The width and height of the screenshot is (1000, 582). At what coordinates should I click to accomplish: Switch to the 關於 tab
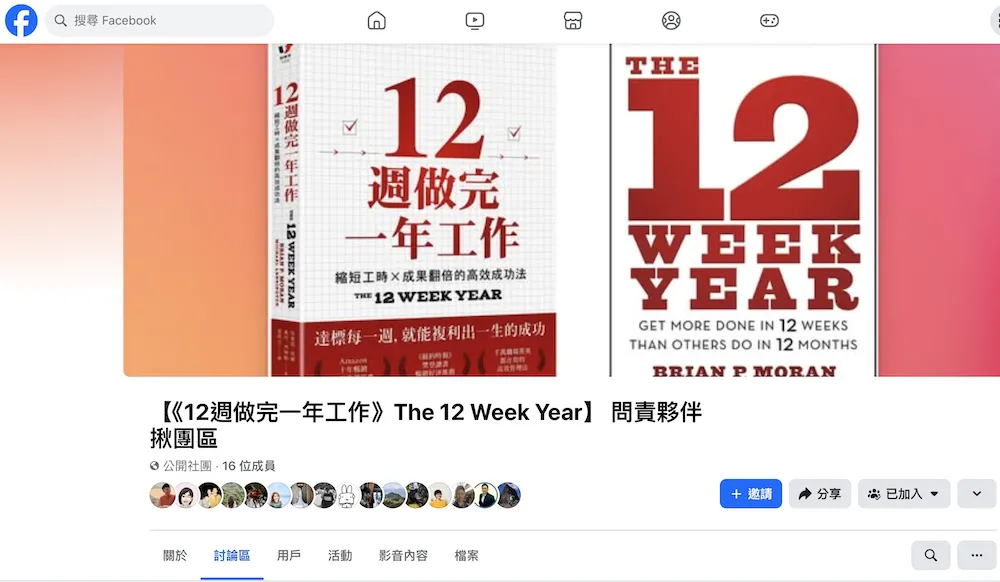click(175, 555)
